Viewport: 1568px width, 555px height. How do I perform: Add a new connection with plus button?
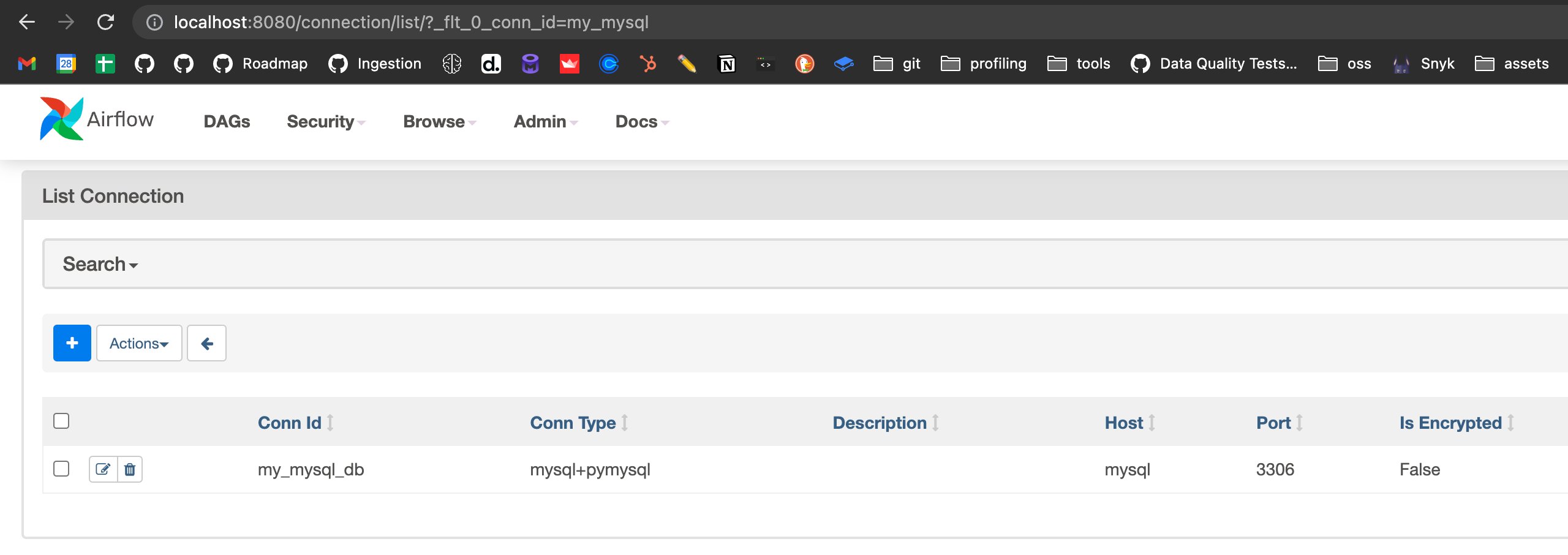[72, 343]
